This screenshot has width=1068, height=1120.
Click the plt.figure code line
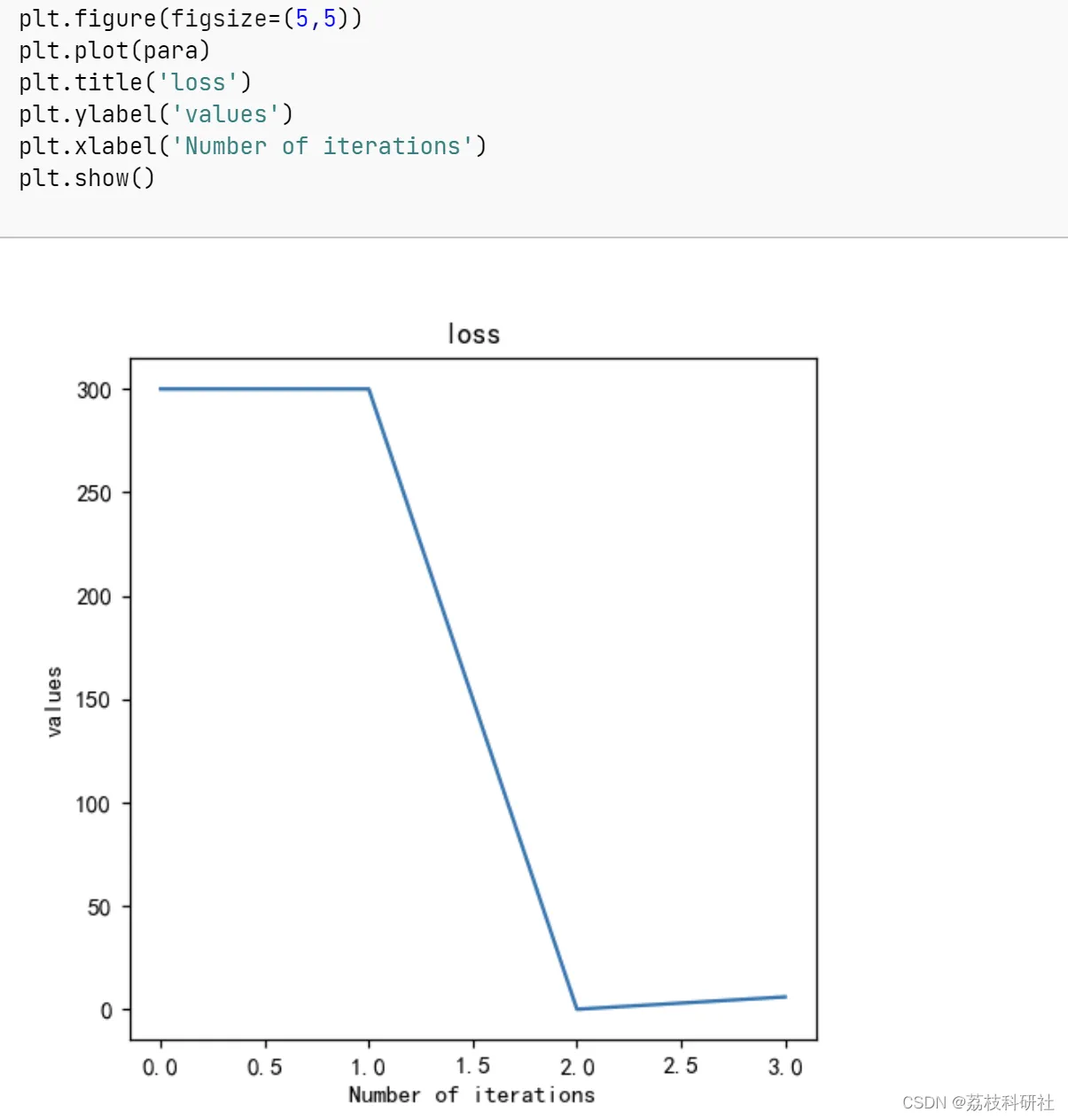pos(191,19)
